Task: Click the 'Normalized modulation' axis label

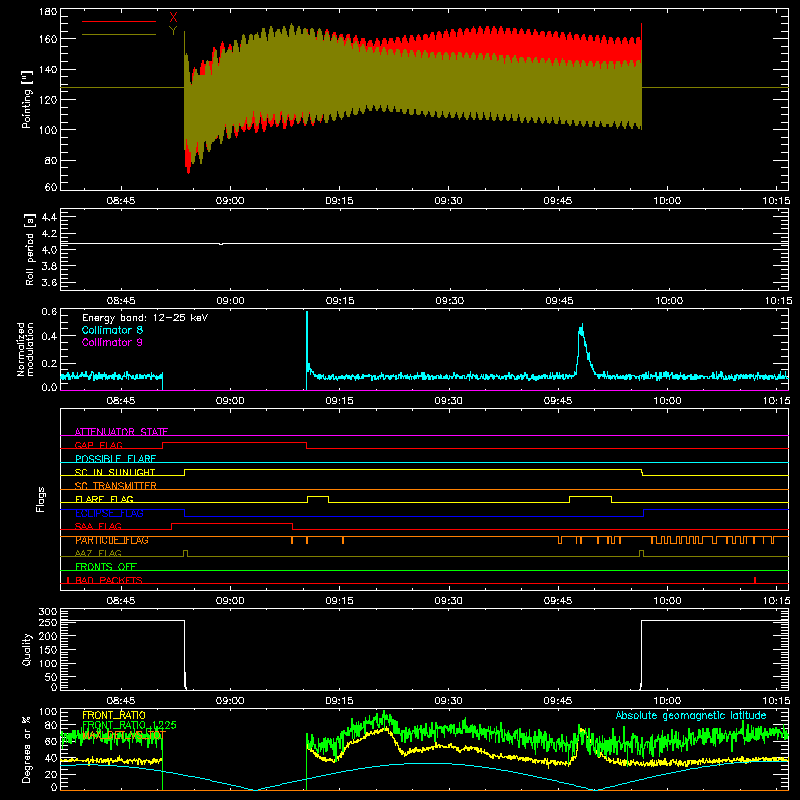Action: point(25,349)
